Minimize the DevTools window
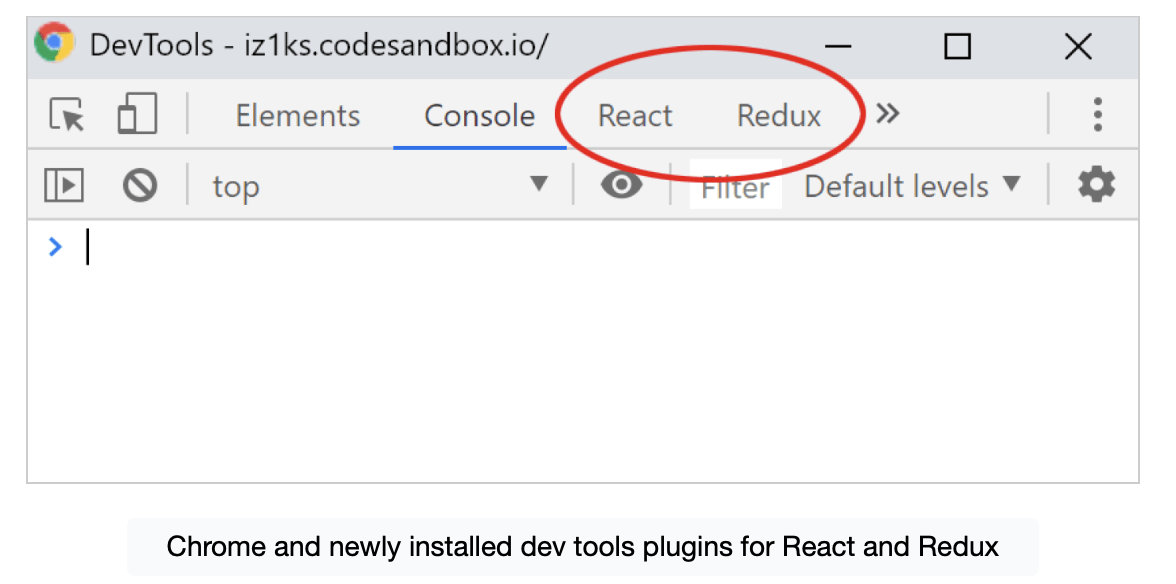This screenshot has width=1176, height=584. click(x=837, y=46)
